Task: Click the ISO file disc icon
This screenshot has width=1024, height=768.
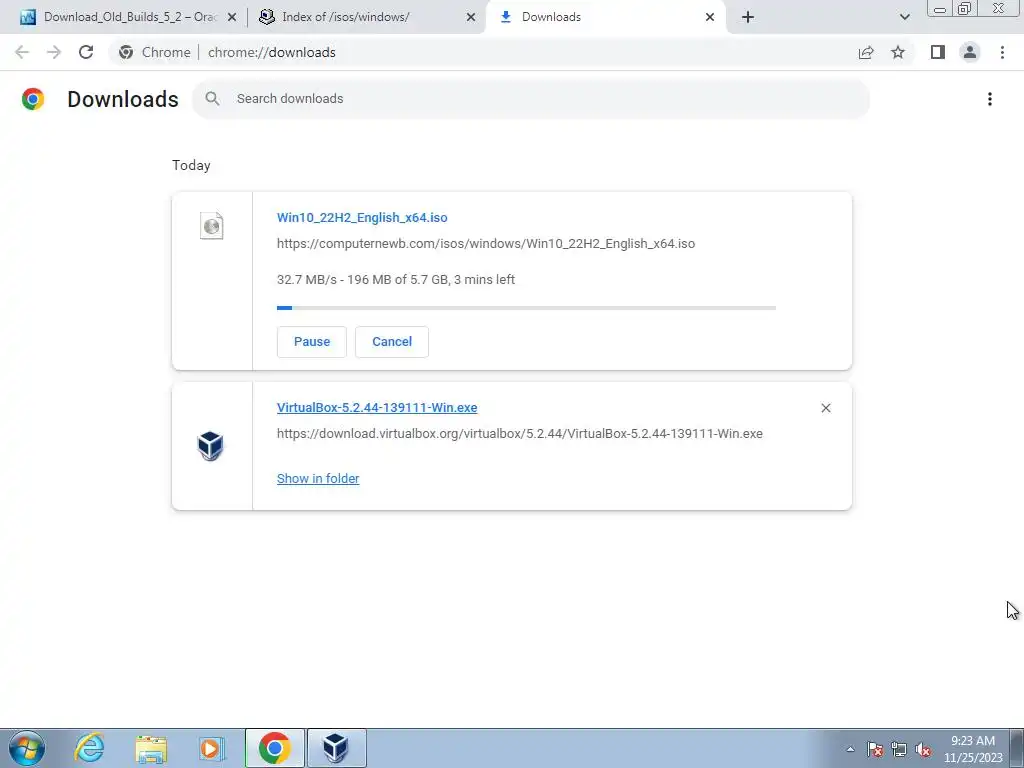Action: pyautogui.click(x=211, y=226)
